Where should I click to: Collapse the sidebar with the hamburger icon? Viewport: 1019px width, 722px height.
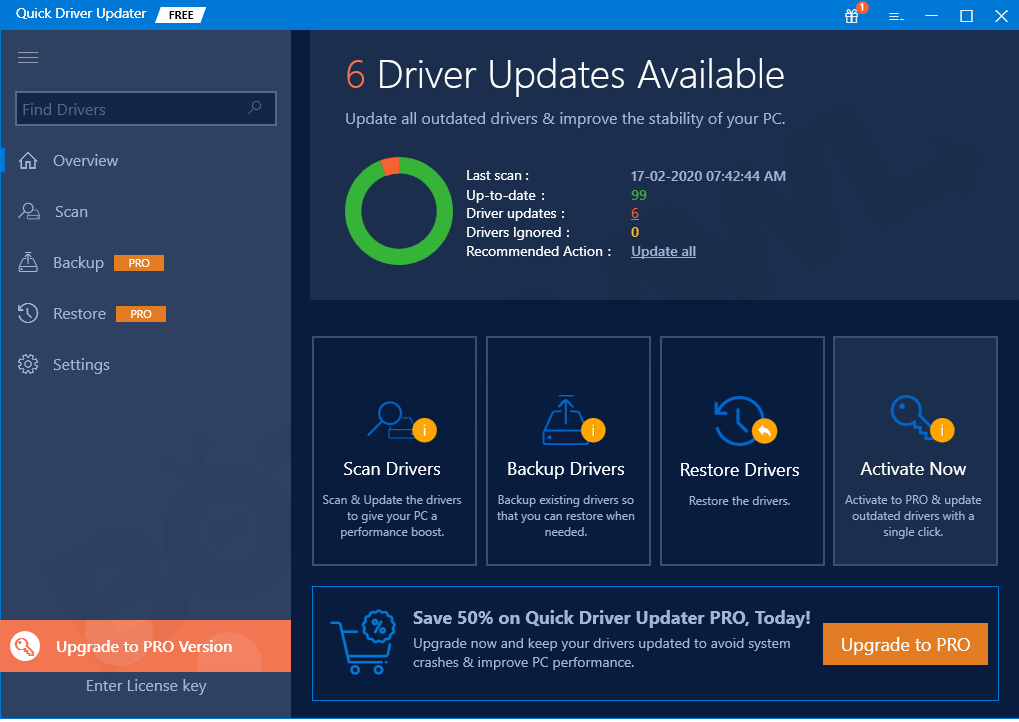28,57
